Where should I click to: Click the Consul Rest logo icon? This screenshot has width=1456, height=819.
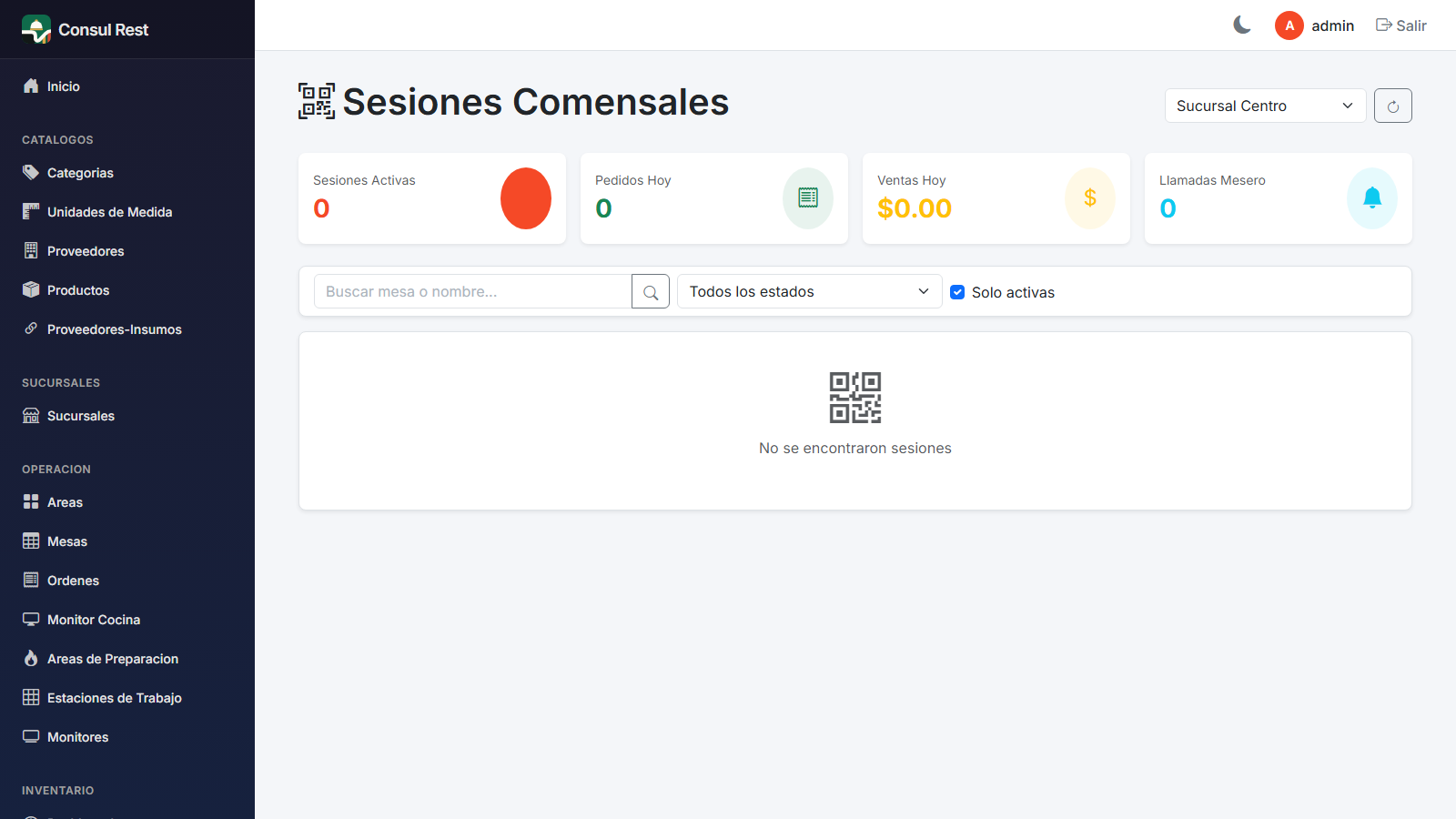click(36, 29)
